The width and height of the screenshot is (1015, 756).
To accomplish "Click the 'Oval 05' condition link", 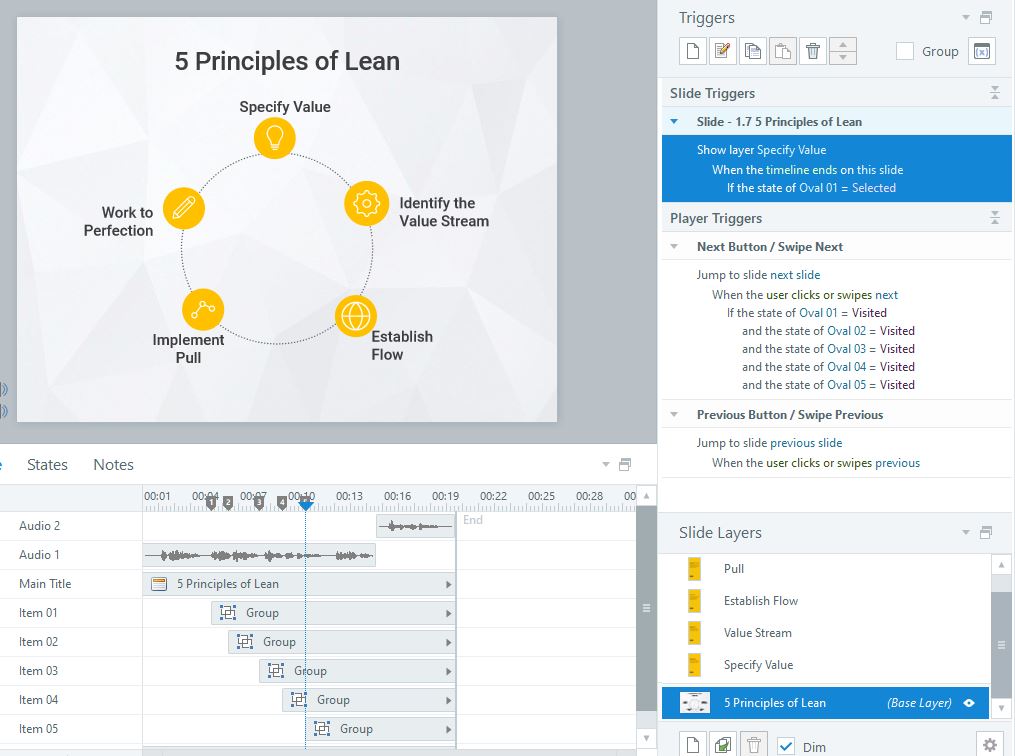I will pos(846,385).
